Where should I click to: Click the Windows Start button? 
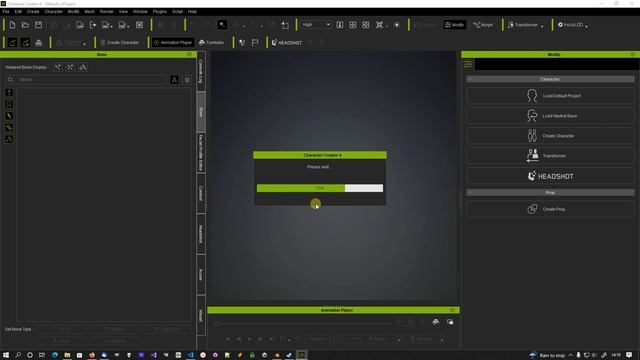(6, 355)
